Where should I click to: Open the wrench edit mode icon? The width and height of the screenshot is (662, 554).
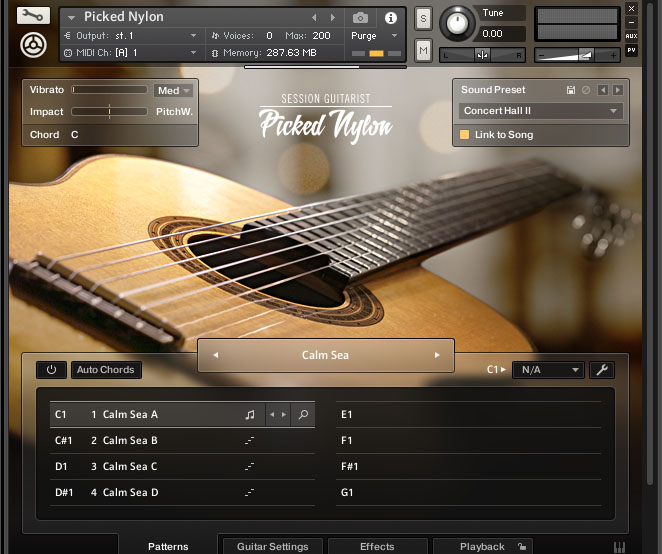pyautogui.click(x=33, y=16)
